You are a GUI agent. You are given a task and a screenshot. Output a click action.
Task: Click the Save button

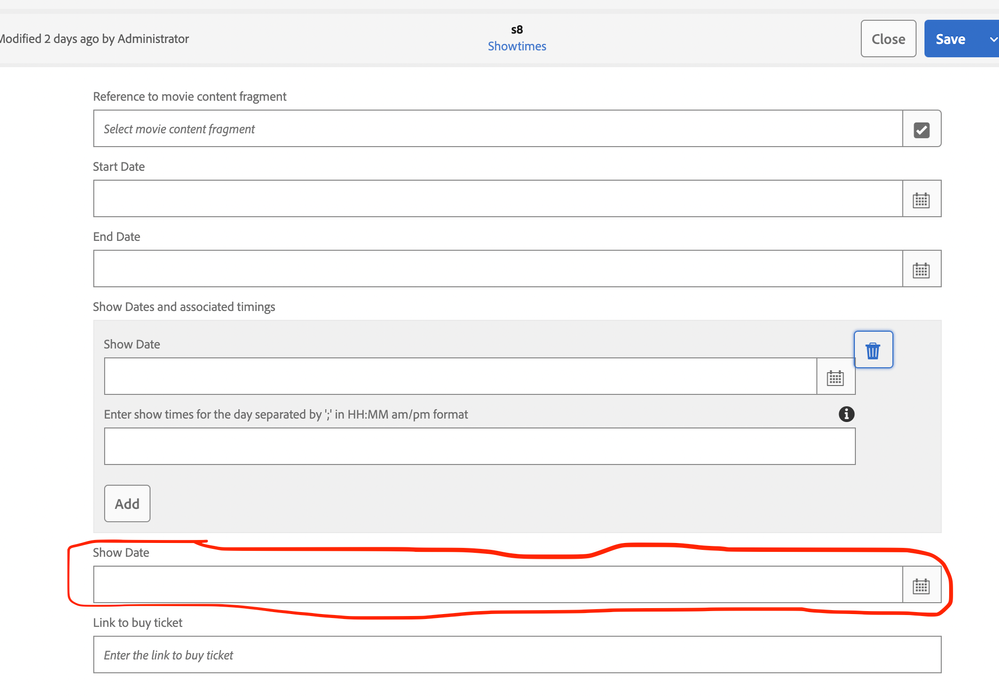(950, 39)
